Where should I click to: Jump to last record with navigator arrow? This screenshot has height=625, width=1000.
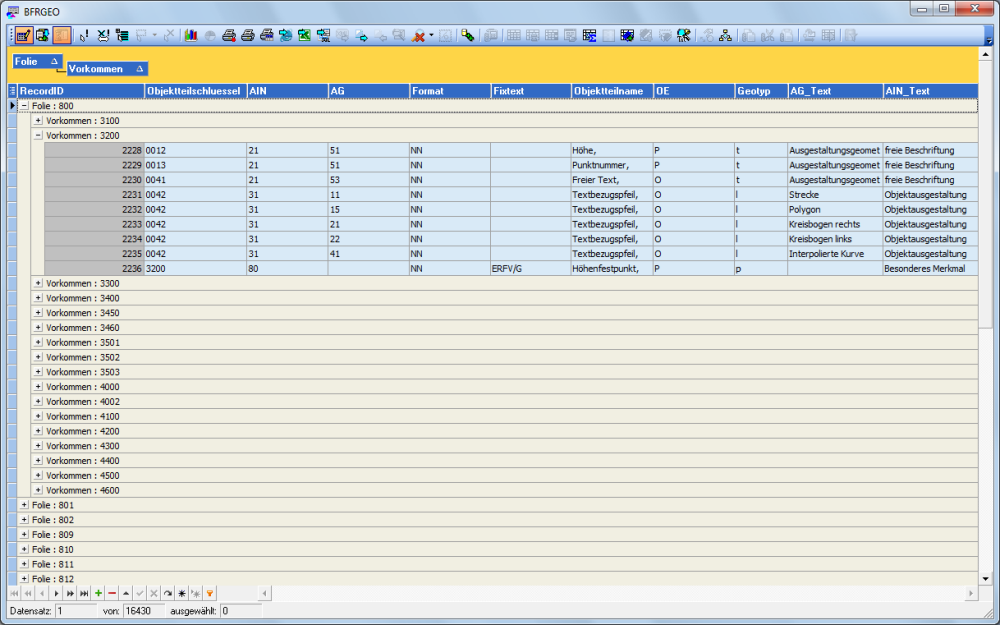84,593
